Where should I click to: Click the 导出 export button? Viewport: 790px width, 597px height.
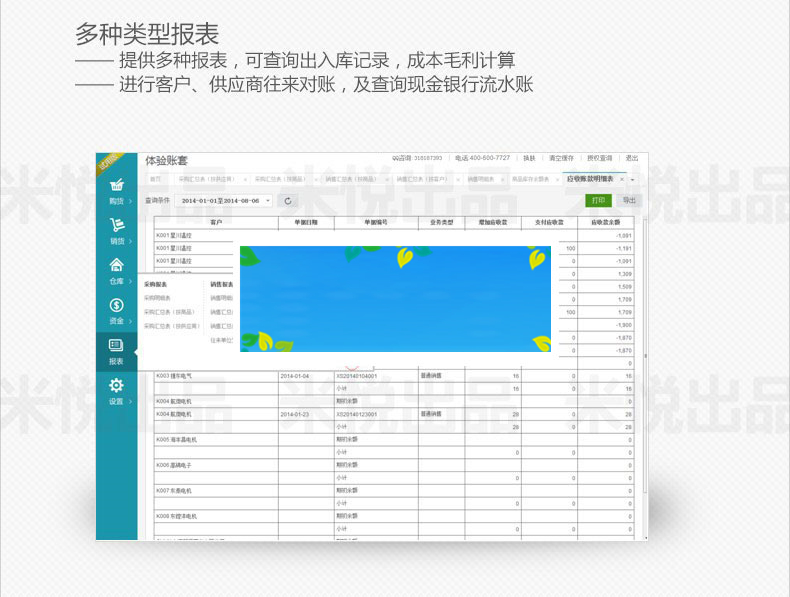[628, 200]
